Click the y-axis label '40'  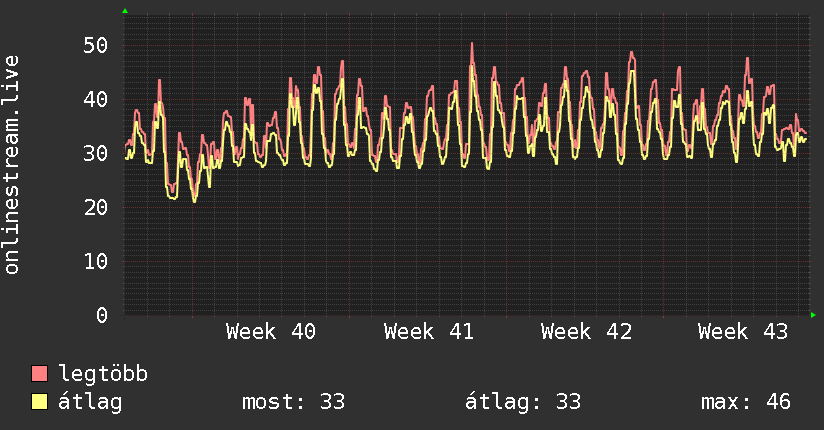point(96,99)
